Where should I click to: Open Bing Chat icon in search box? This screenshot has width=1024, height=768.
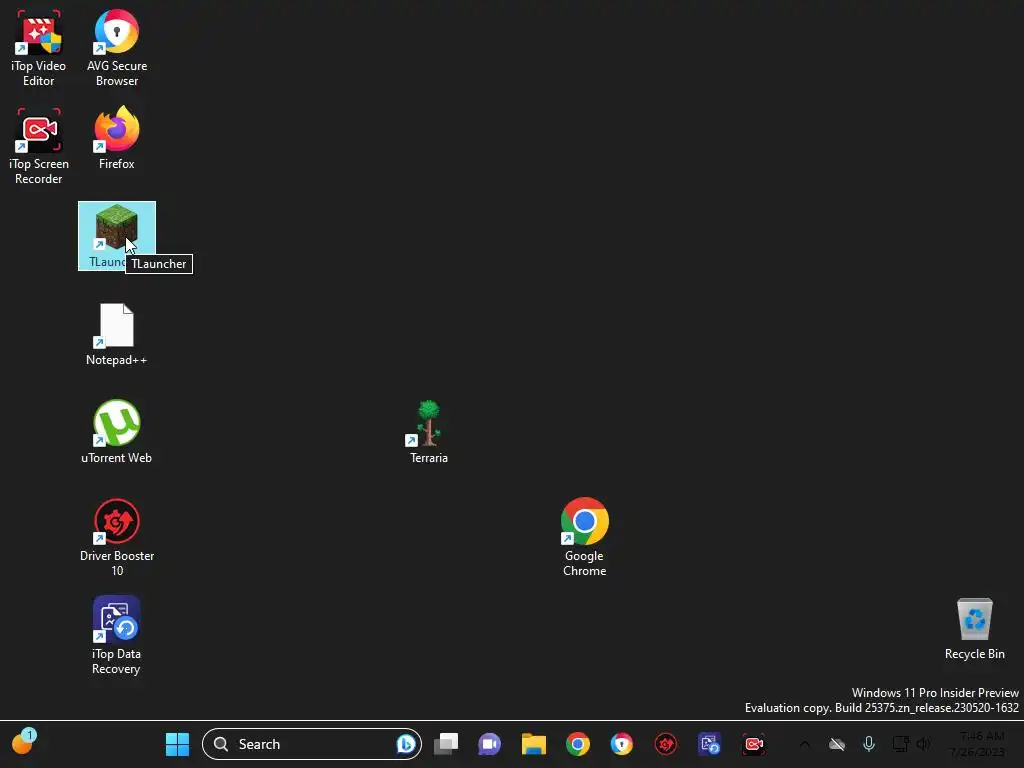click(x=406, y=744)
